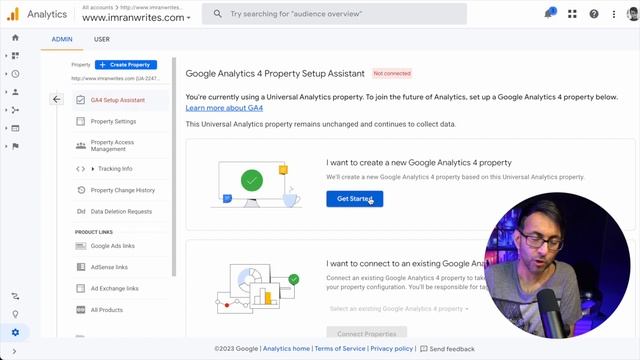Switch to the USER tab
640x360 pixels.
pyautogui.click(x=102, y=39)
